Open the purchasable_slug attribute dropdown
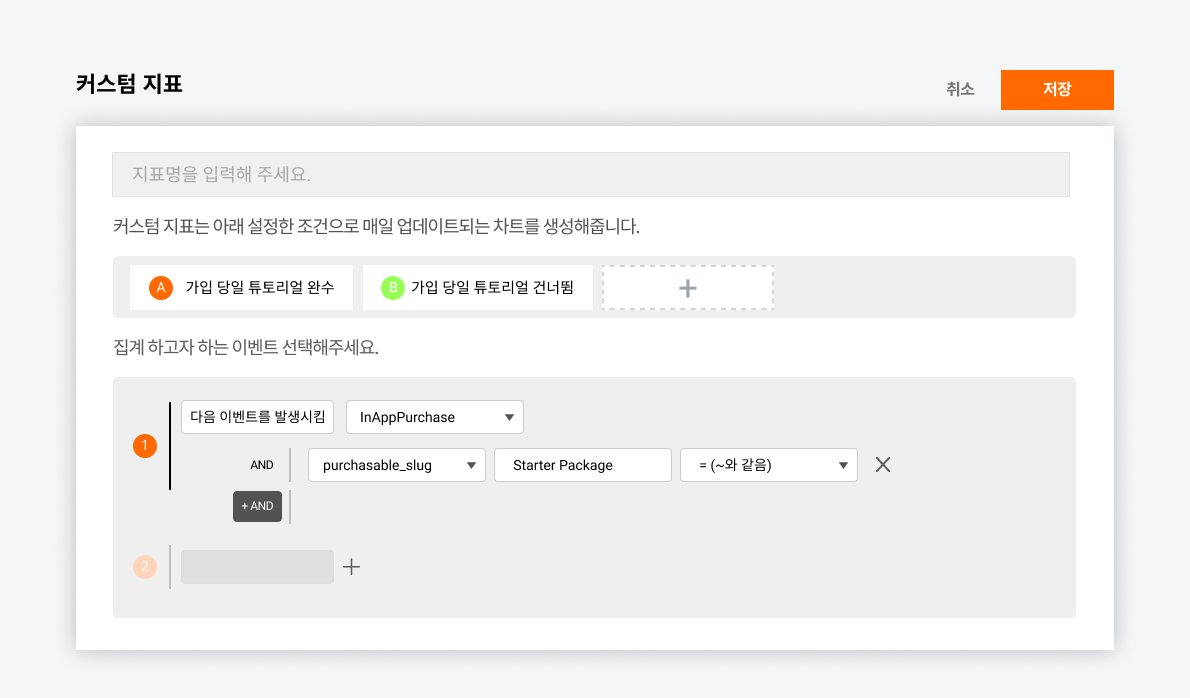Viewport: 1190px width, 698px height. click(x=396, y=464)
